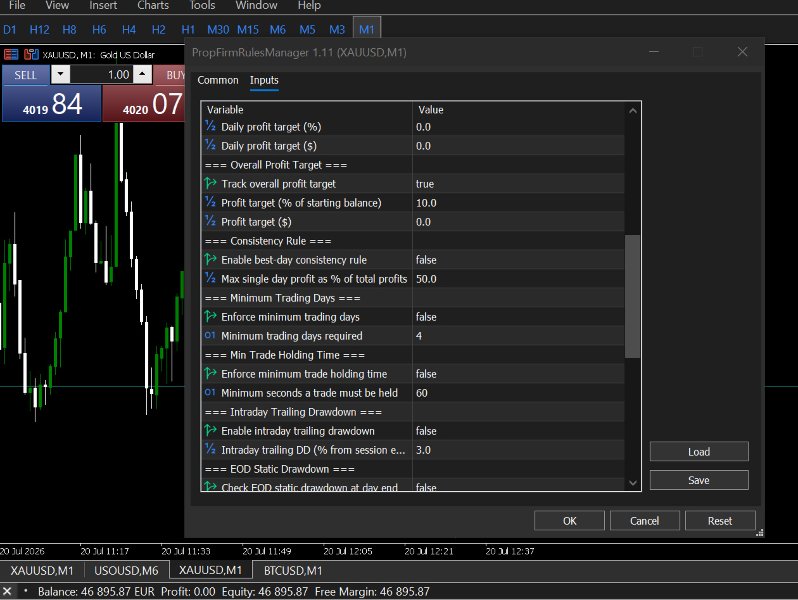Switch chart to H12 timeframe
The image size is (798, 600).
[39, 30]
